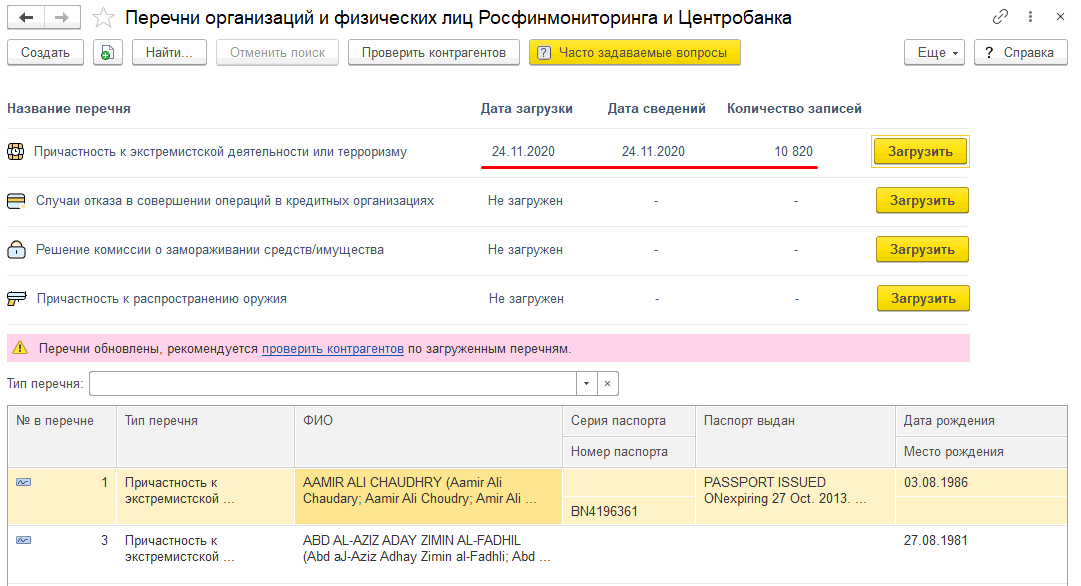Click birth date 27.08.1981
This screenshot has width=1081, height=586.
point(936,540)
